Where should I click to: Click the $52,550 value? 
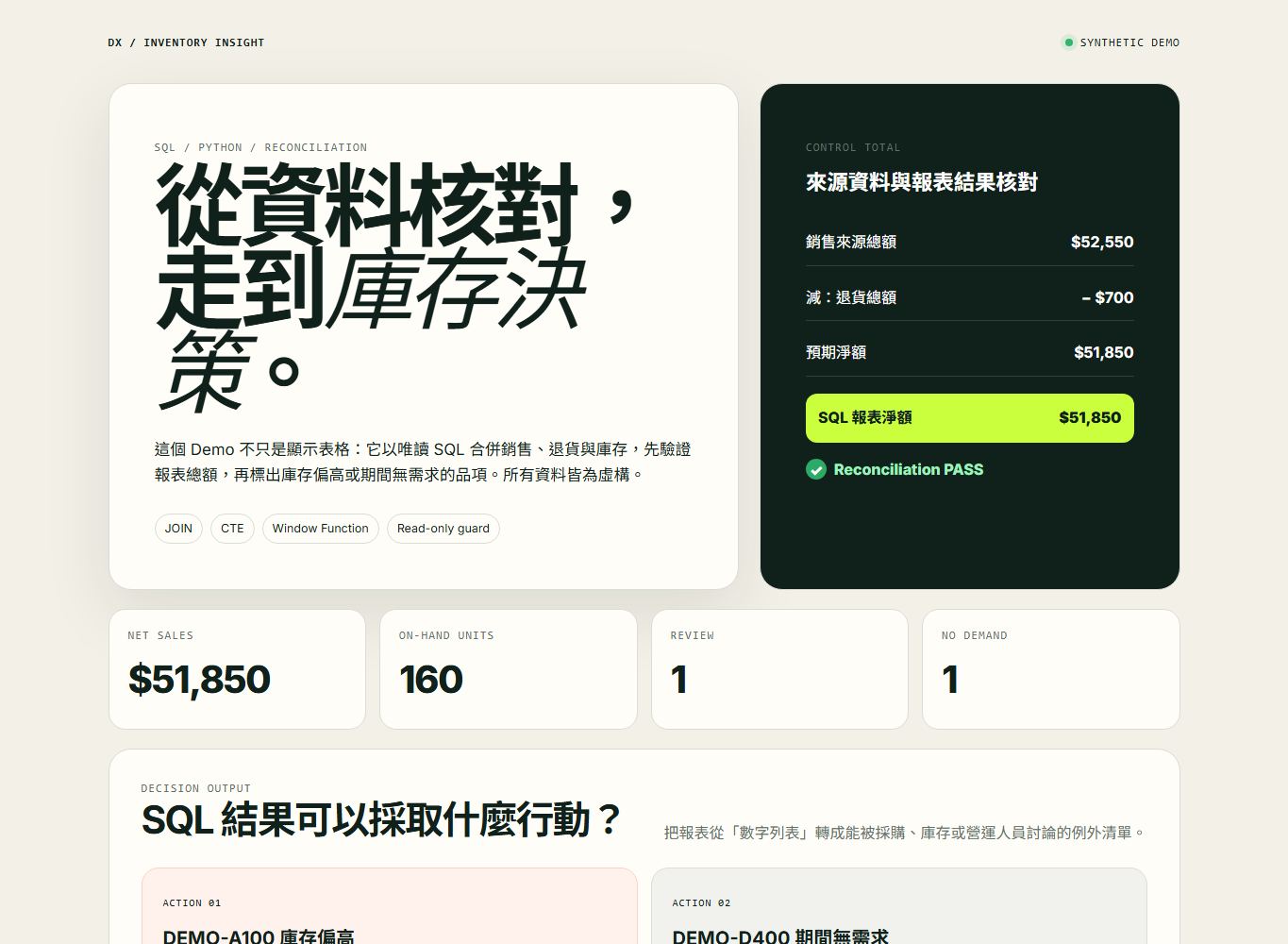(x=1102, y=242)
